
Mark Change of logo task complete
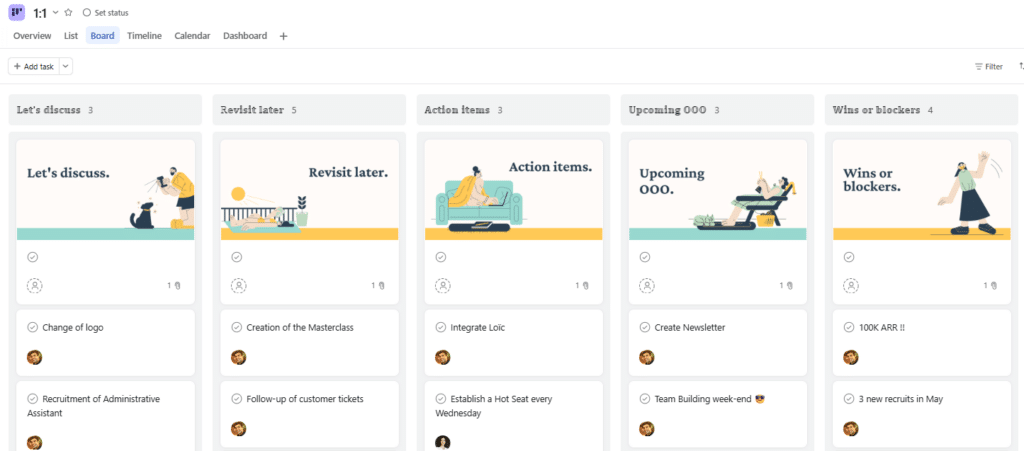pos(33,327)
